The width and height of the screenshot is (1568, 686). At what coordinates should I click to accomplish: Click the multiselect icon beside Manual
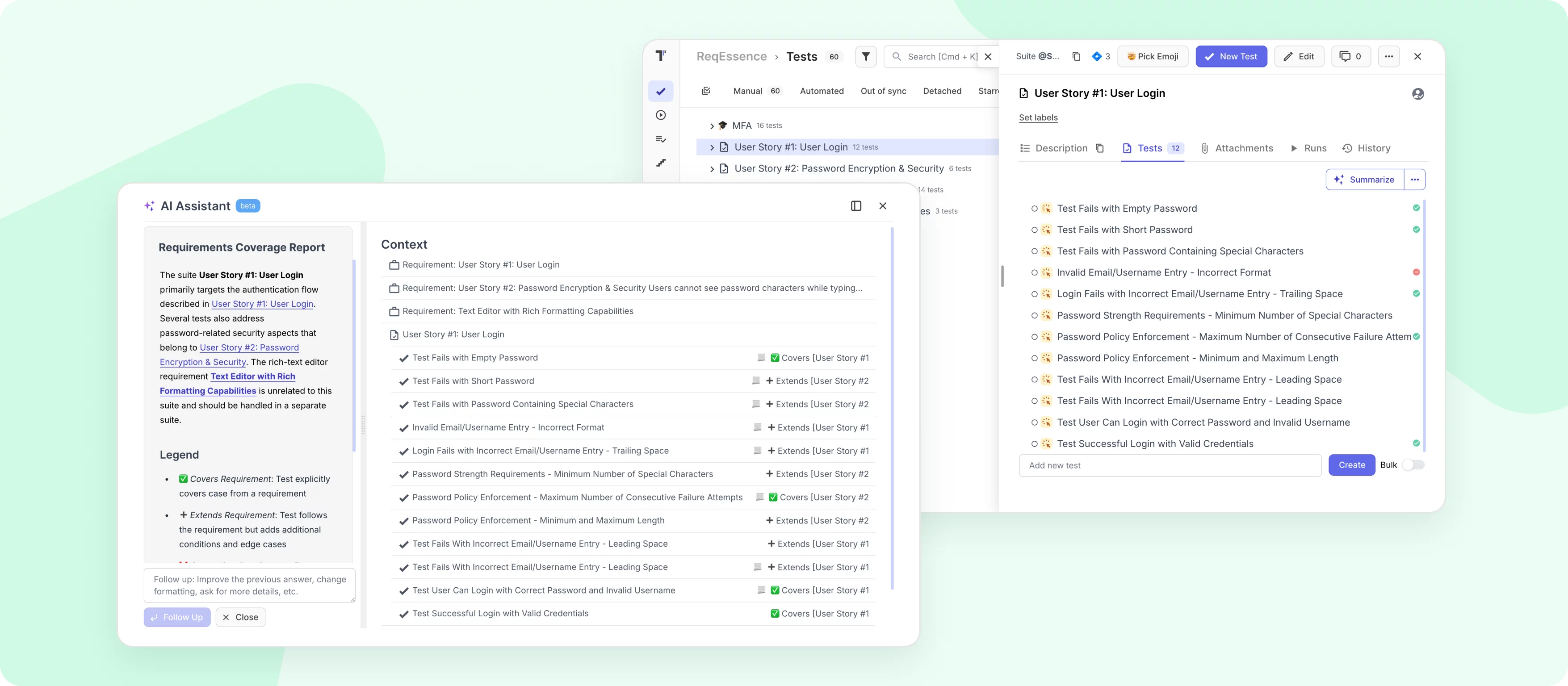point(706,91)
